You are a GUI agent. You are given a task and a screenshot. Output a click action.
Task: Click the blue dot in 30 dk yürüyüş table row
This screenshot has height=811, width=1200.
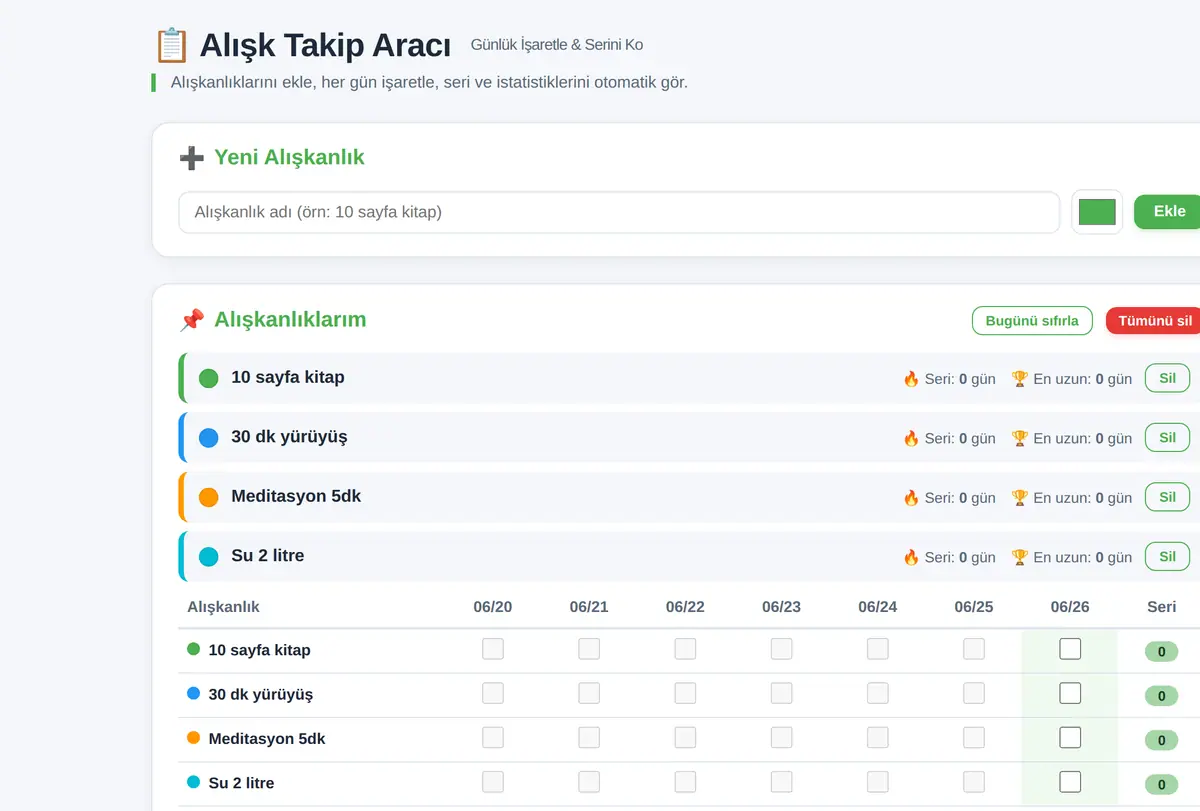pyautogui.click(x=194, y=693)
